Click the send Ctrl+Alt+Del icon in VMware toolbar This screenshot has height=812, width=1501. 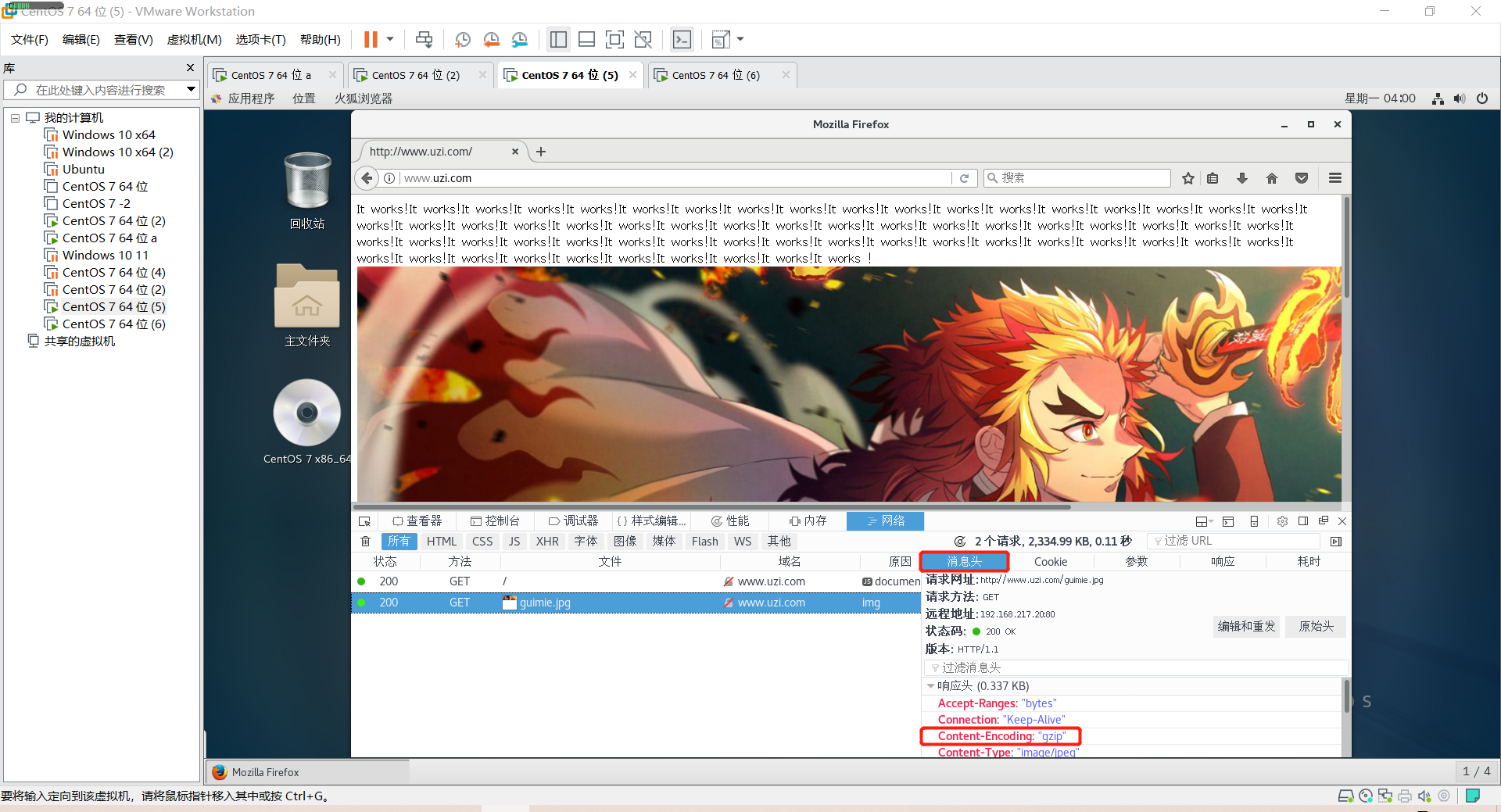[424, 39]
